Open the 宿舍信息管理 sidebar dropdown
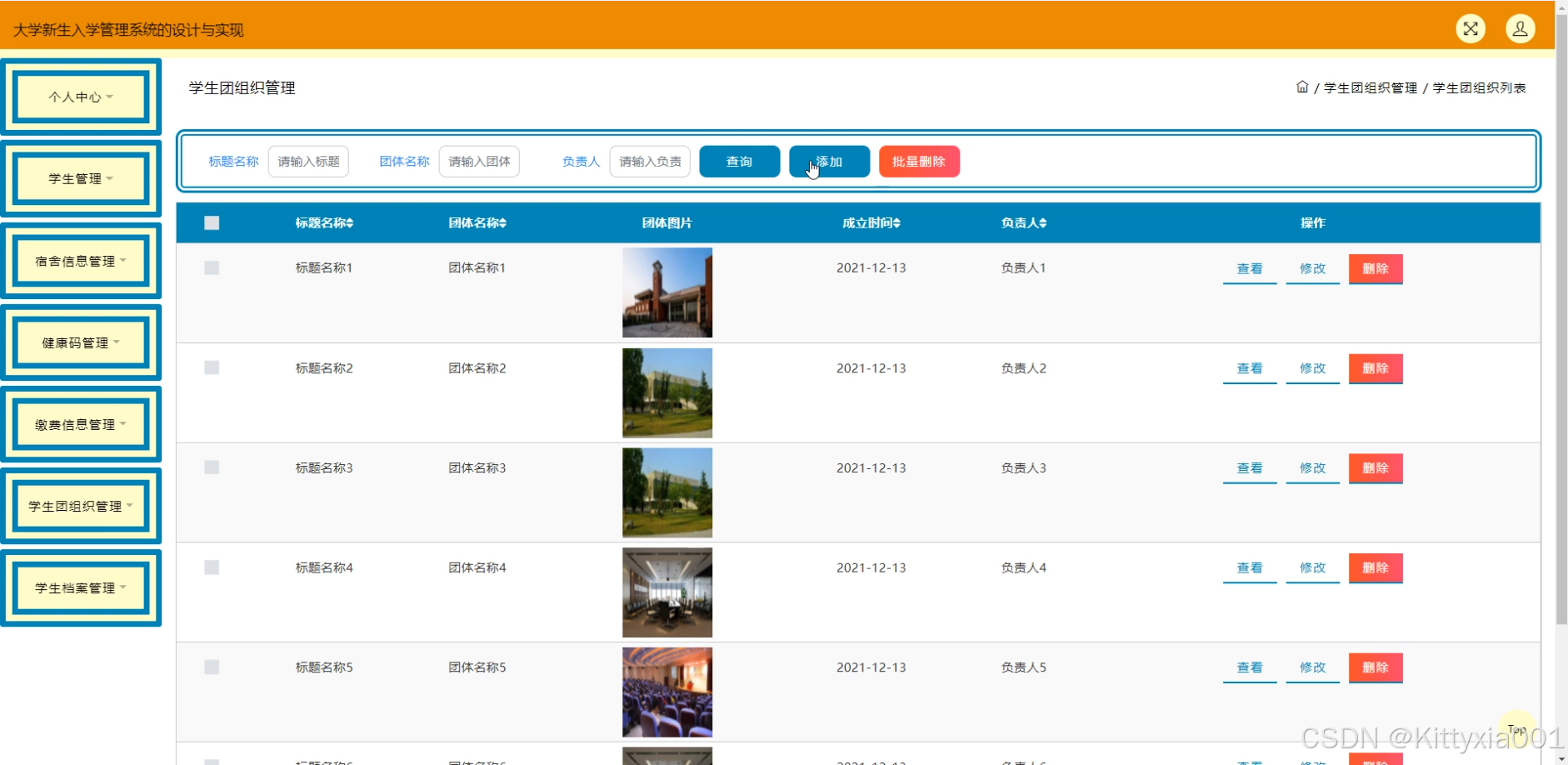This screenshot has height=765, width=1568. (x=81, y=261)
